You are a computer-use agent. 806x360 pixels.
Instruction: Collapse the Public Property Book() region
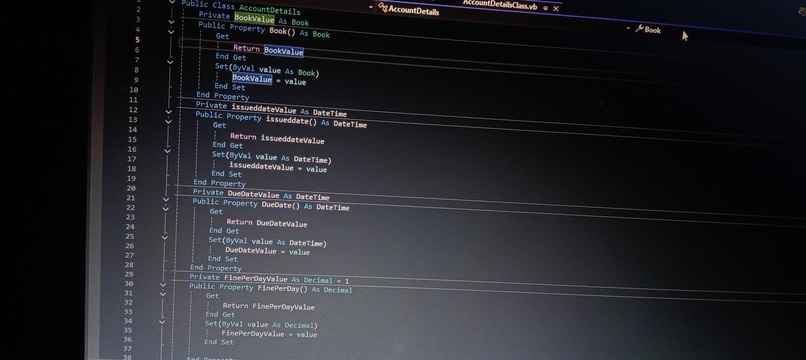pyautogui.click(x=171, y=22)
